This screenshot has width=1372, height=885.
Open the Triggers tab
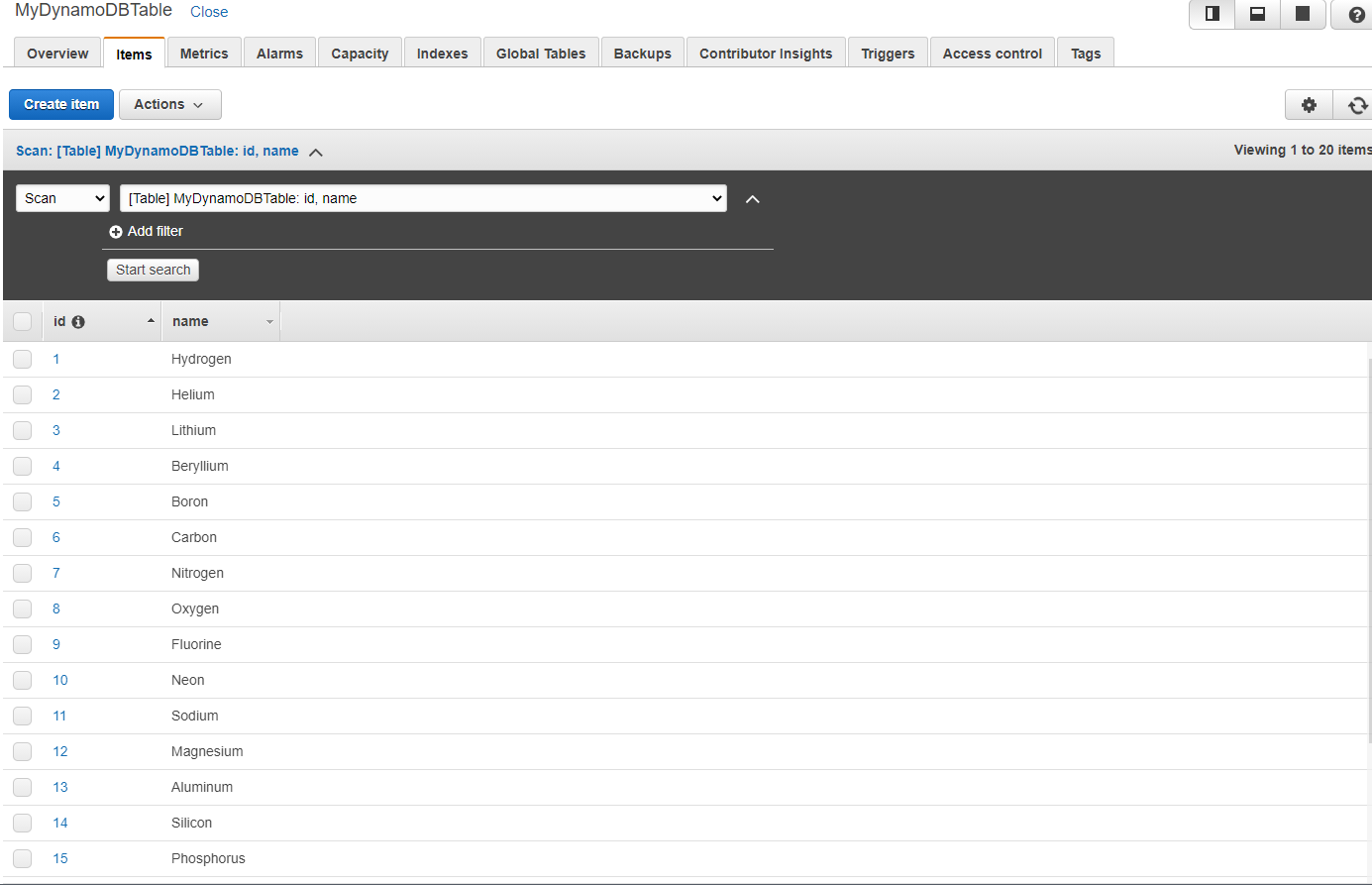tap(888, 54)
